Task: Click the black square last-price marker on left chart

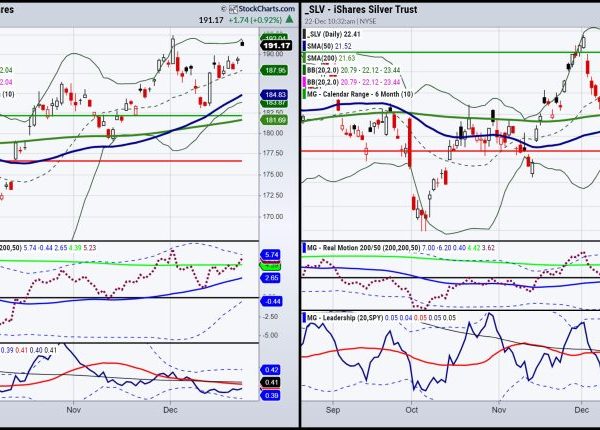Action: pos(242,44)
